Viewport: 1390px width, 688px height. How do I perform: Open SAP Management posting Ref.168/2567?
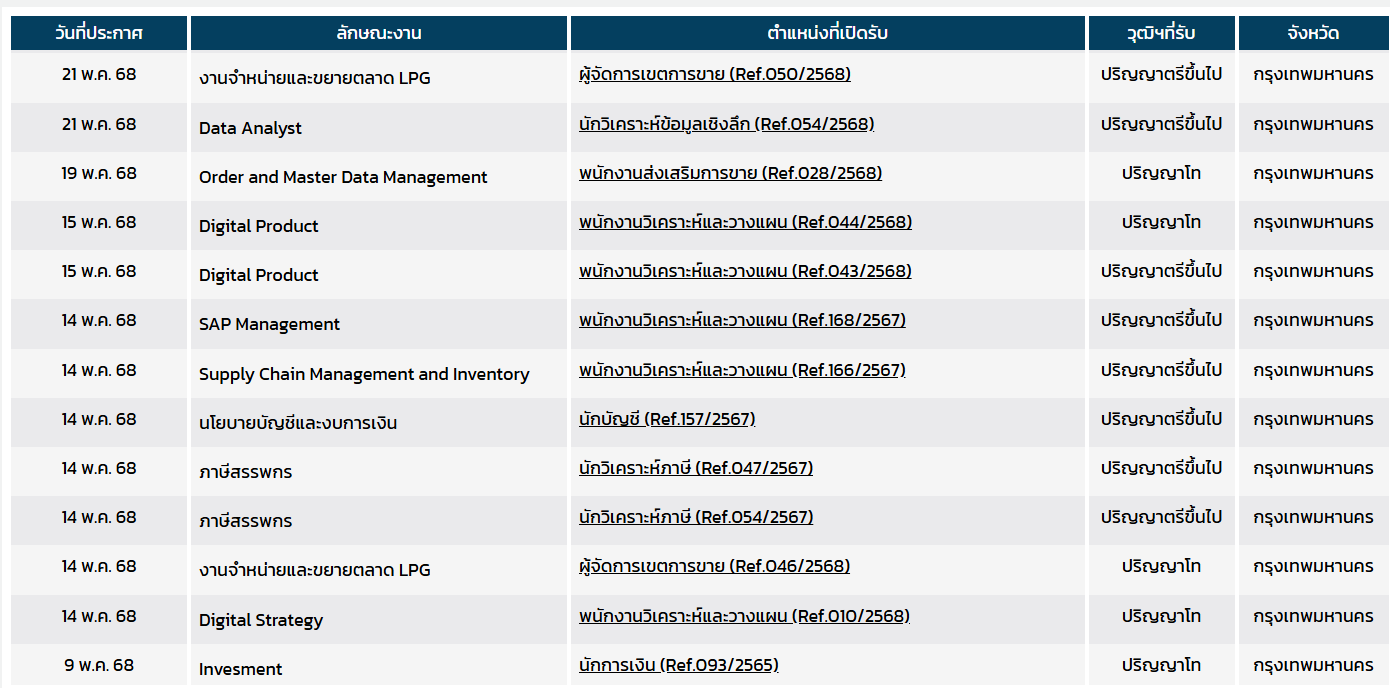point(742,320)
